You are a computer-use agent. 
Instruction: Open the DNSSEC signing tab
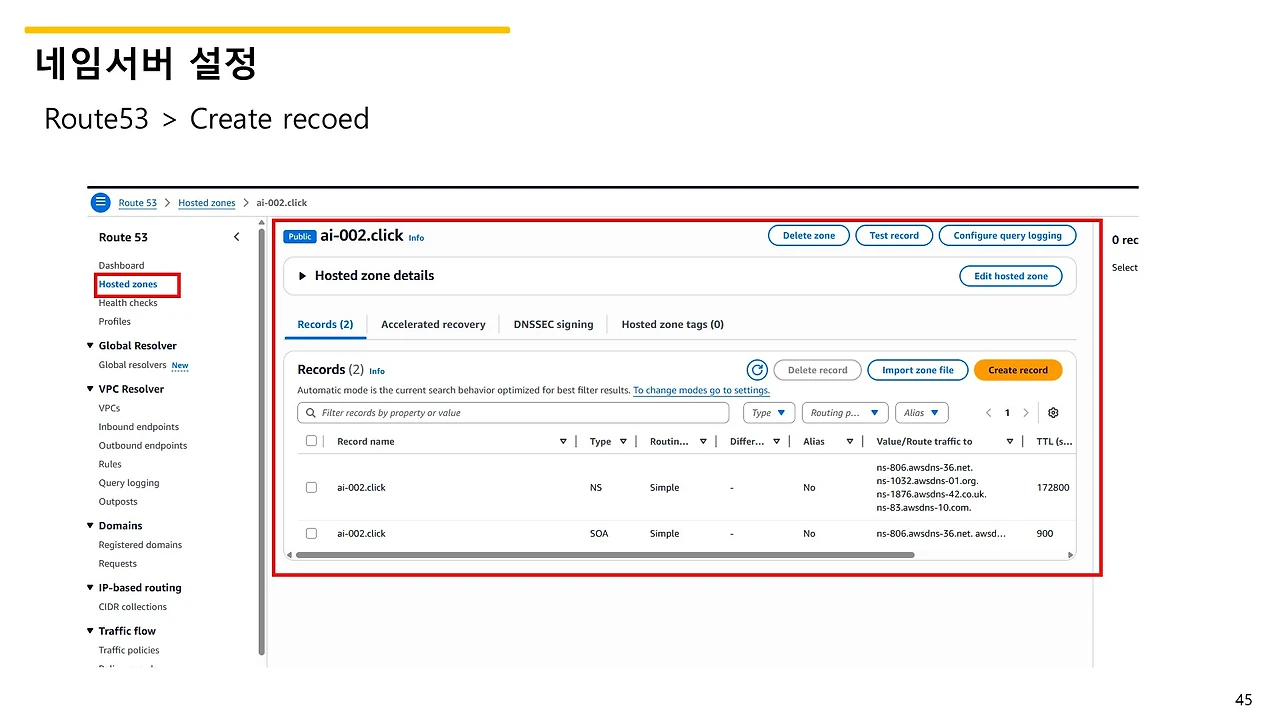pos(553,325)
